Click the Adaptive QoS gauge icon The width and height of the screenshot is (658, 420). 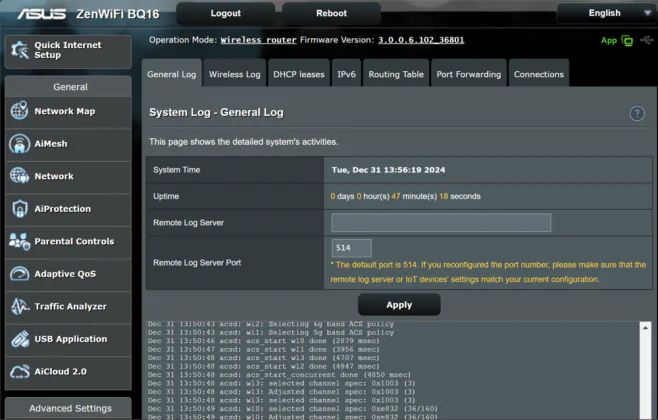(19, 274)
